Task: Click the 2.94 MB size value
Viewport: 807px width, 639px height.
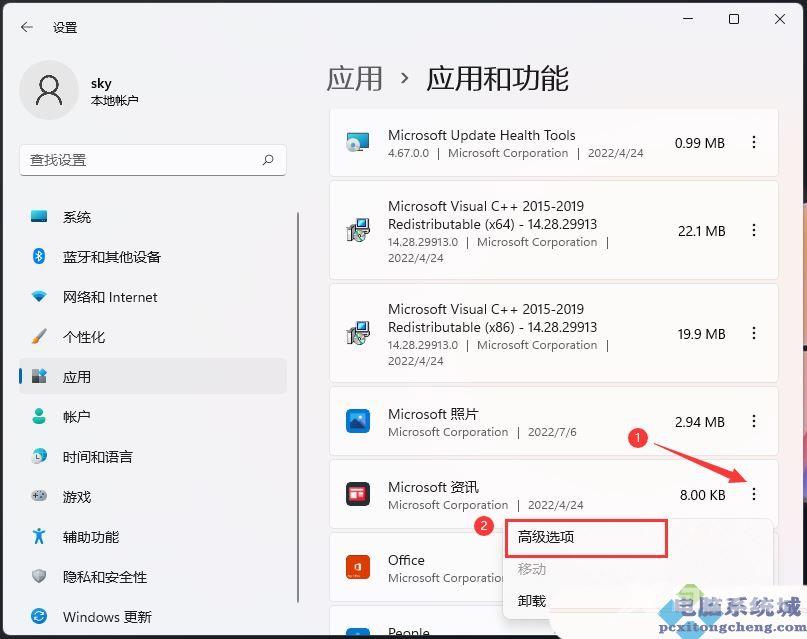Action: pyautogui.click(x=700, y=422)
